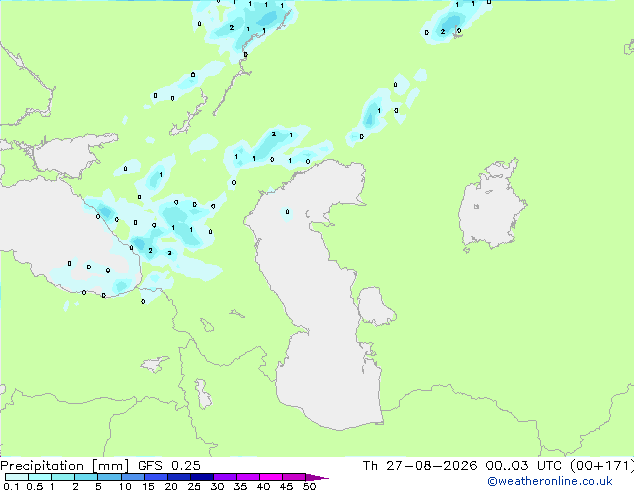Select the 5–10 mm legend swatch
The image size is (634, 490).
(109, 477)
